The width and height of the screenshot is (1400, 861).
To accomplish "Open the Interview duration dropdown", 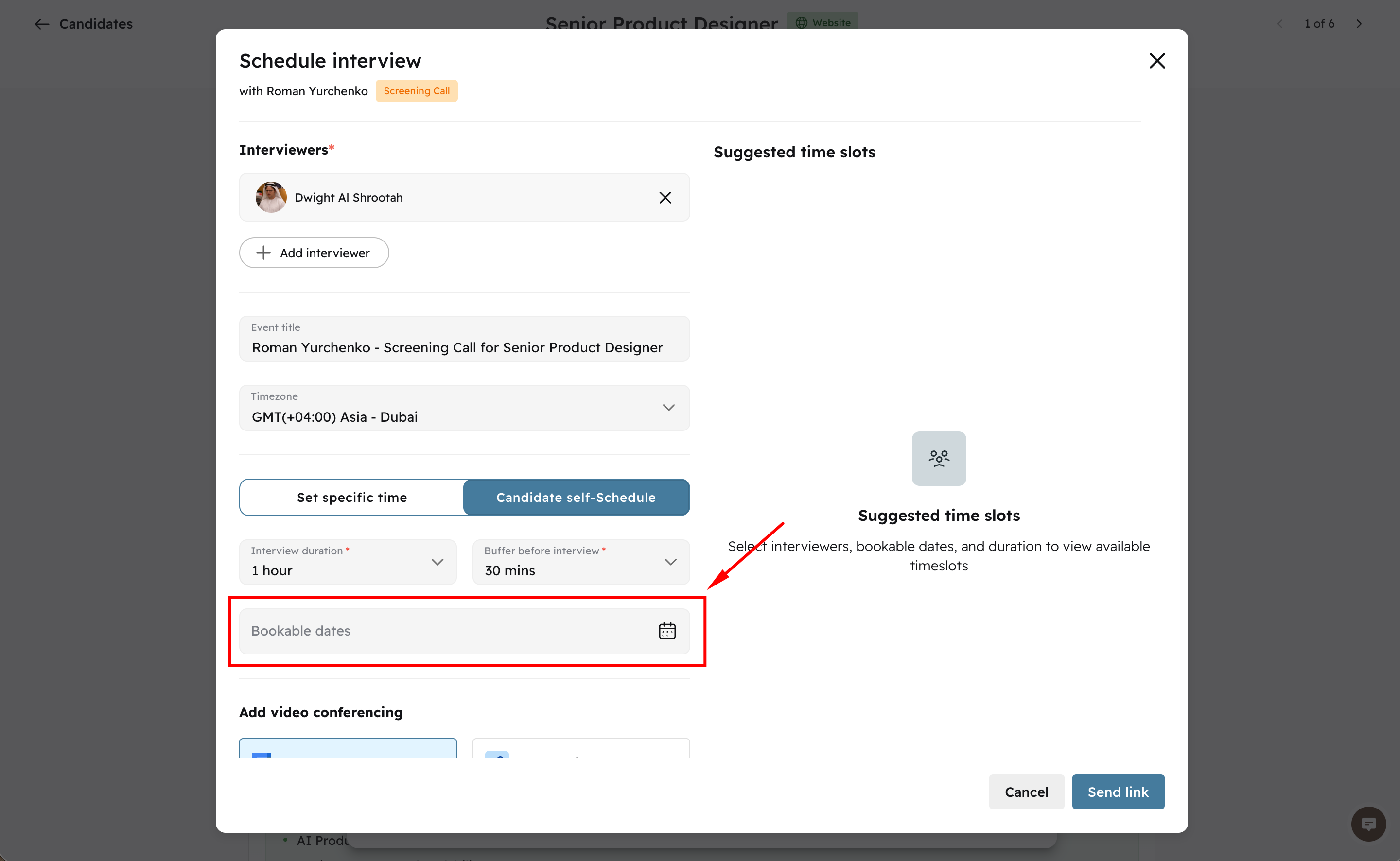I will [x=348, y=562].
